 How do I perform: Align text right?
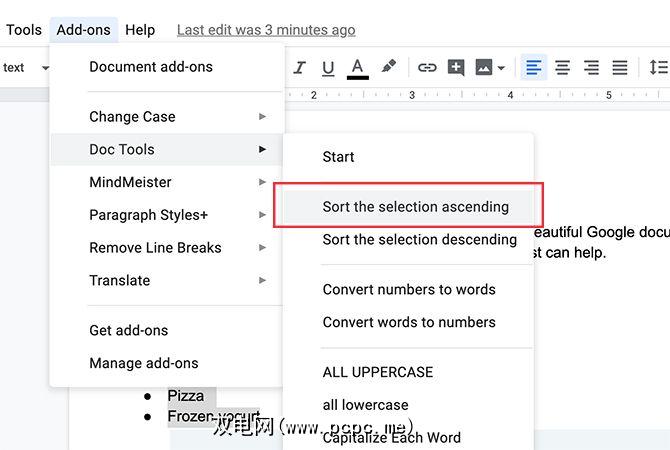coord(591,68)
